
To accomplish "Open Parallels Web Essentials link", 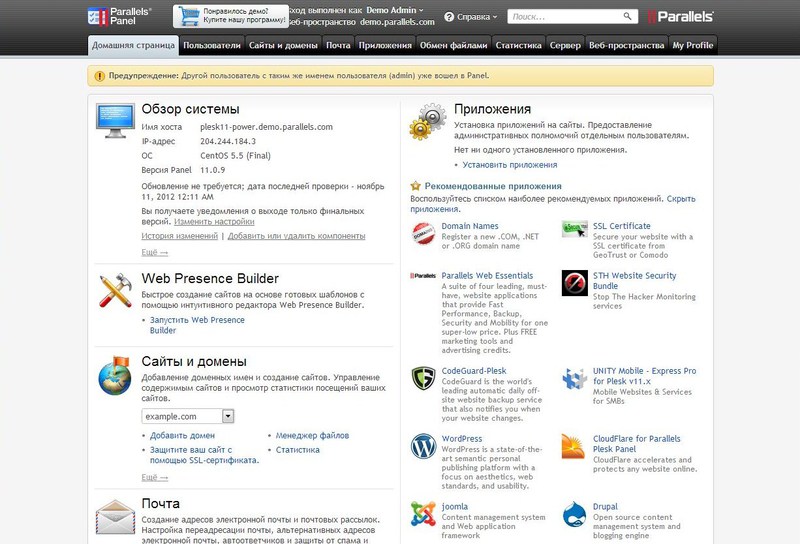I will pyautogui.click(x=487, y=276).
